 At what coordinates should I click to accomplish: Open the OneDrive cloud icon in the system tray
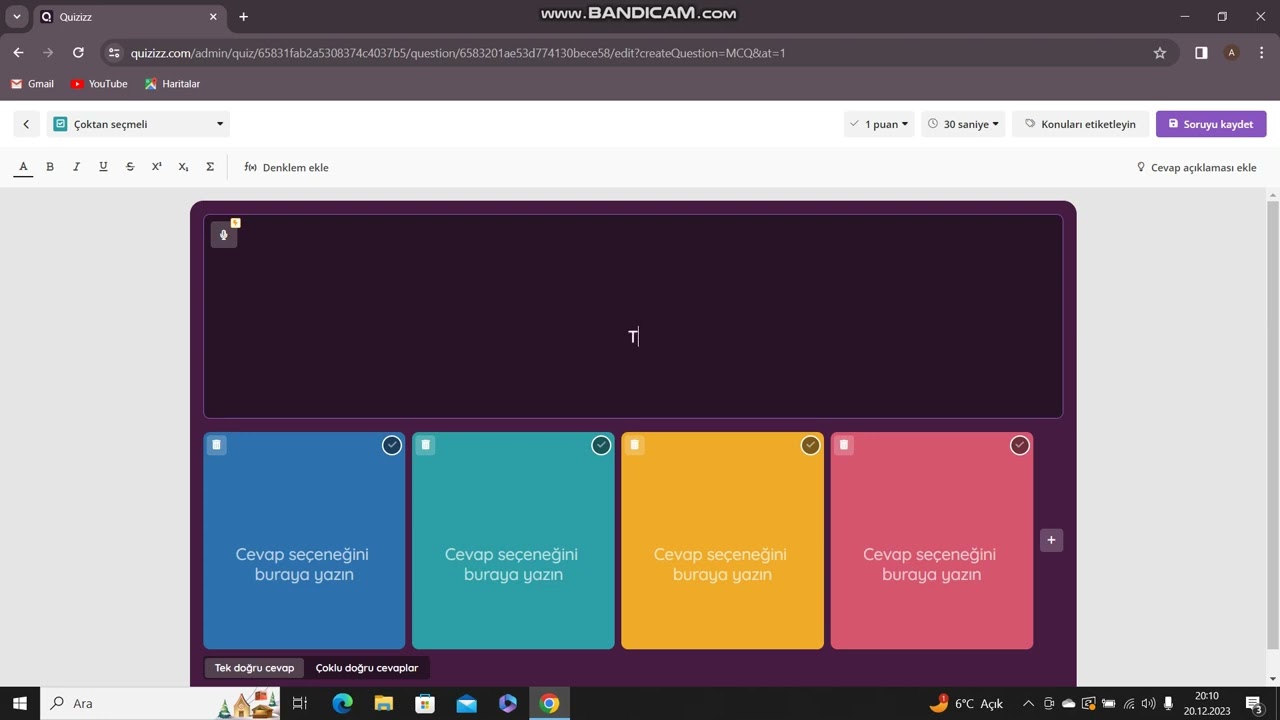(x=1068, y=703)
